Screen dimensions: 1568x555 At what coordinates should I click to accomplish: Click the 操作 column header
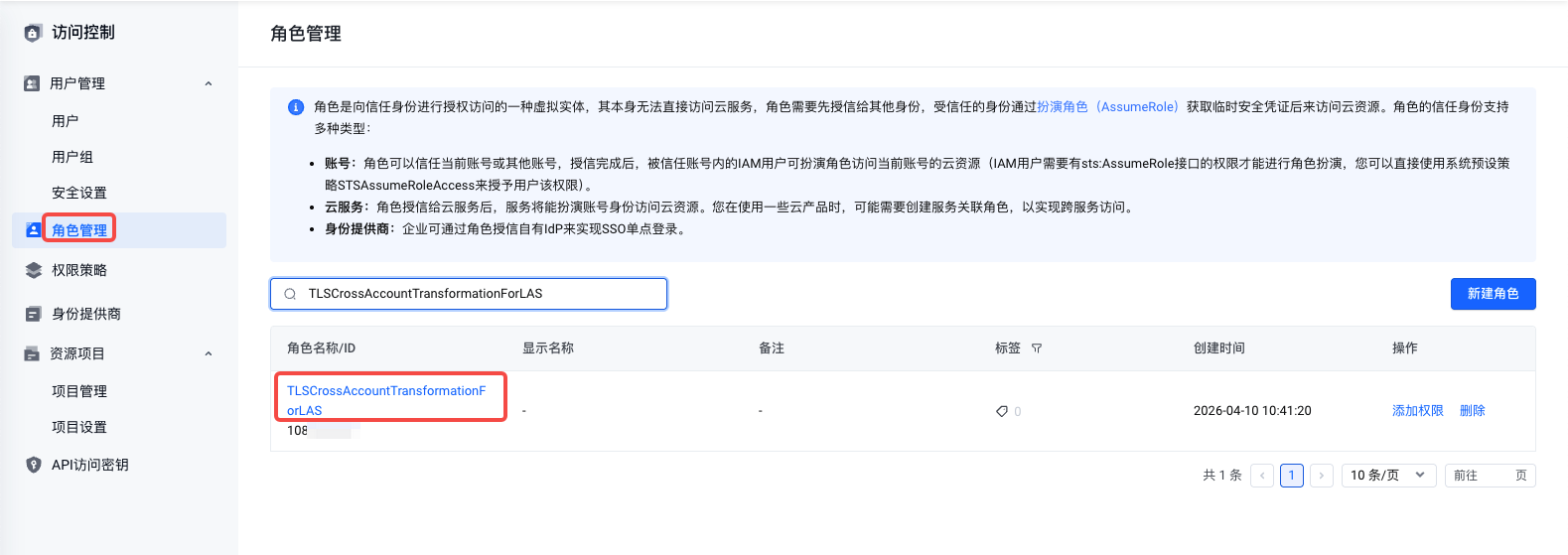pyautogui.click(x=1405, y=348)
